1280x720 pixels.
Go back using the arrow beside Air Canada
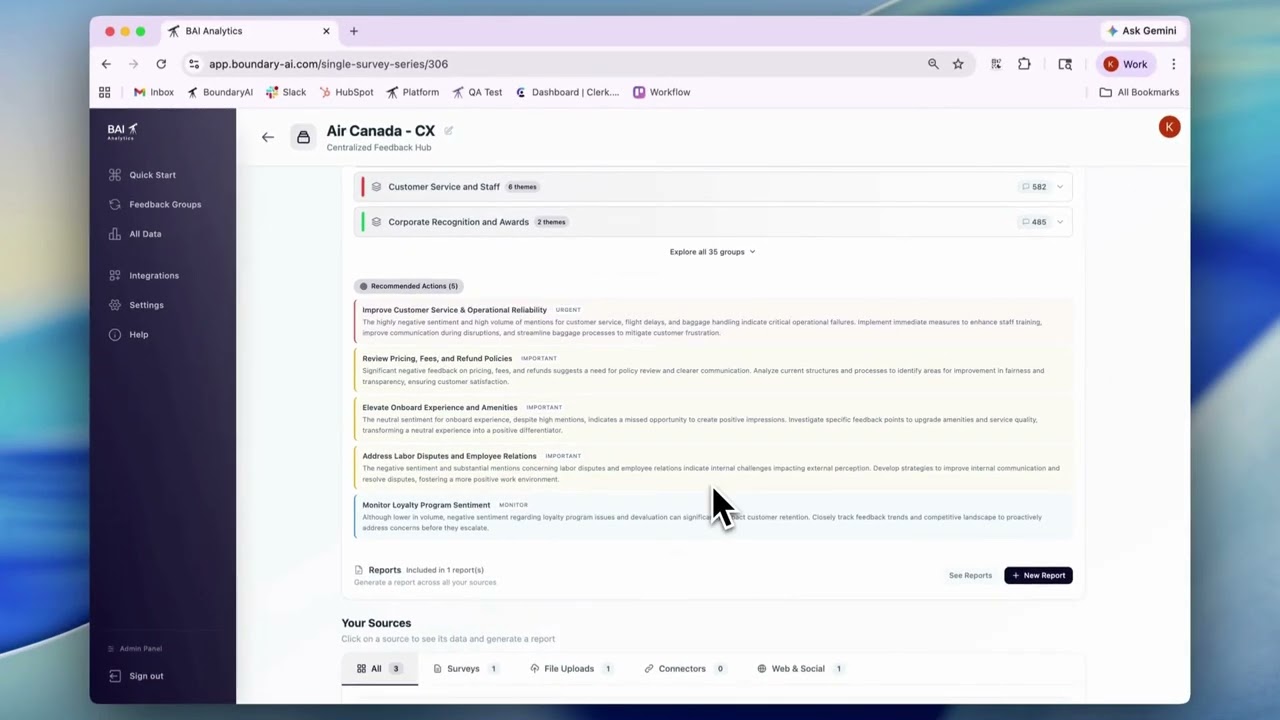coord(267,137)
